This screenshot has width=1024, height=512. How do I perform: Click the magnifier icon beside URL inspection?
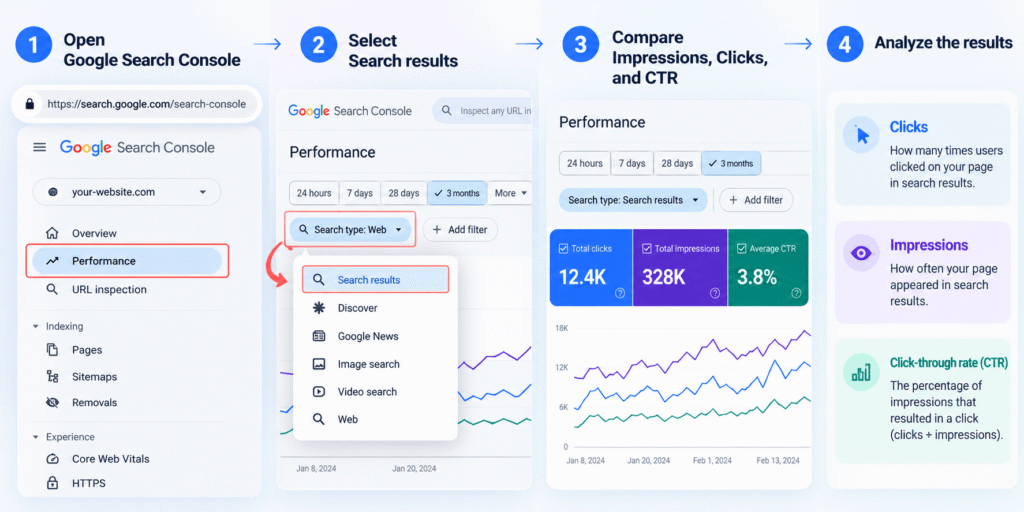[x=52, y=289]
